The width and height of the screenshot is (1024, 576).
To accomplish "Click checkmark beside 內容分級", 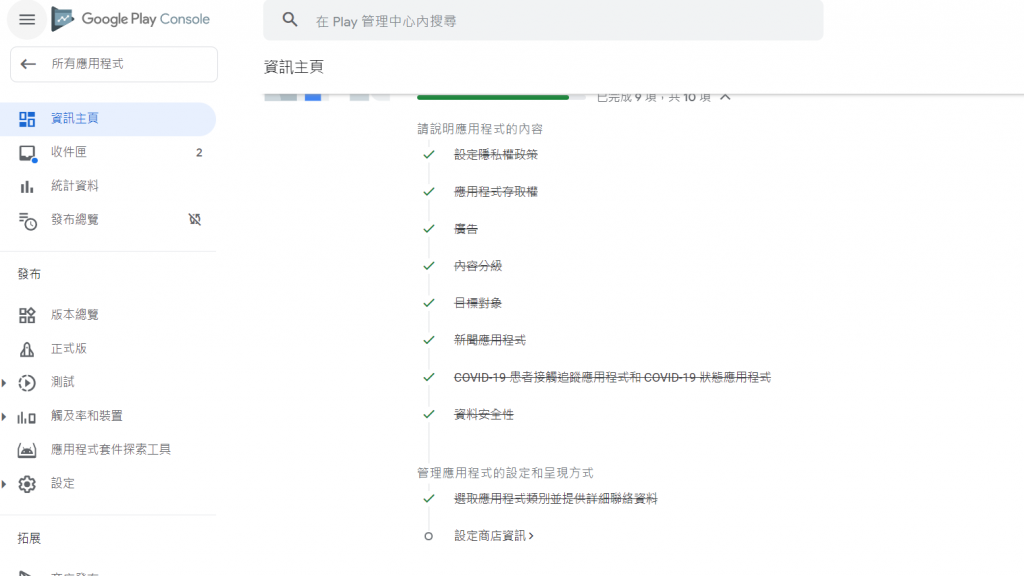I will [428, 266].
